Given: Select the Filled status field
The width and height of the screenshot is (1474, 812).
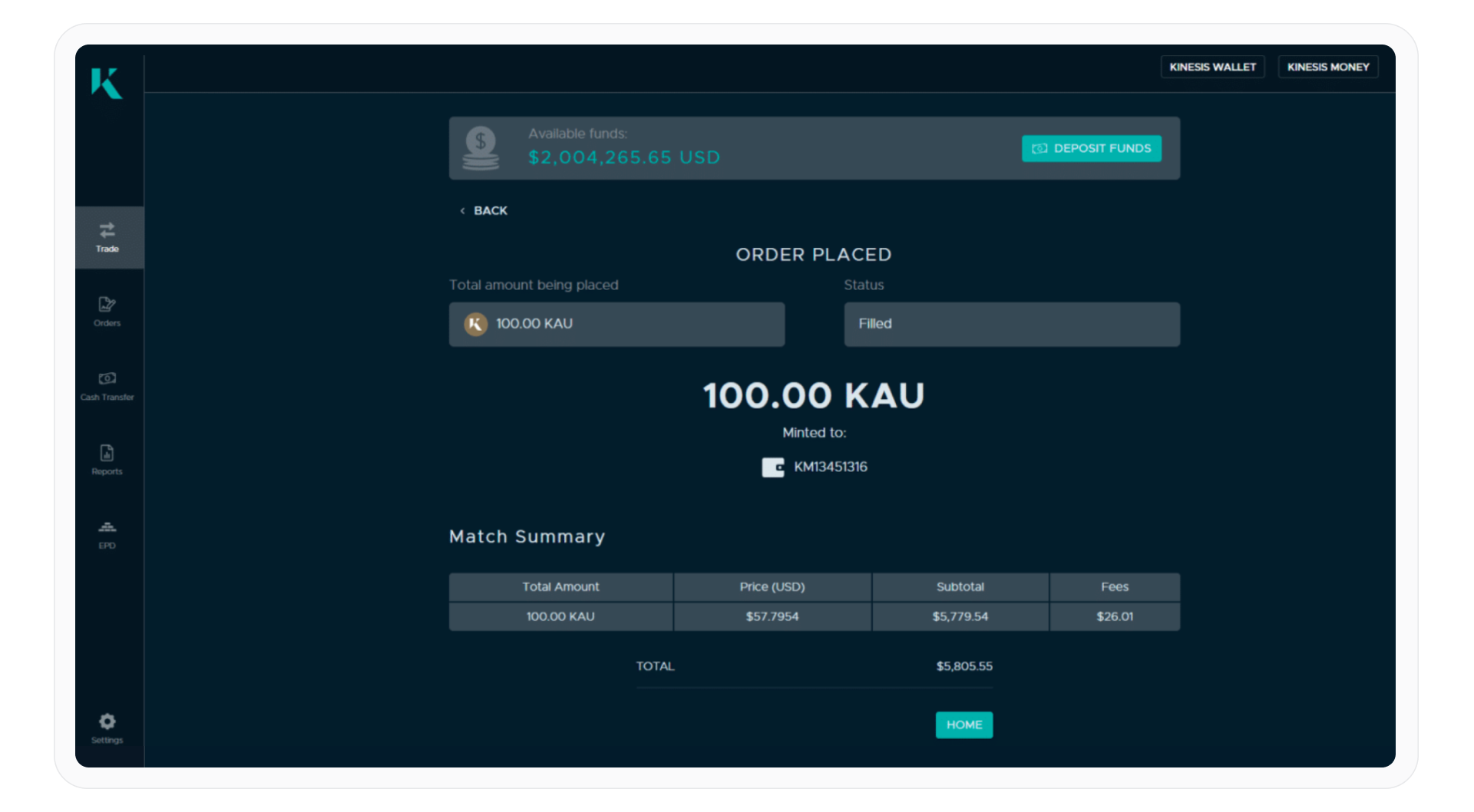Looking at the screenshot, I should click(1012, 324).
